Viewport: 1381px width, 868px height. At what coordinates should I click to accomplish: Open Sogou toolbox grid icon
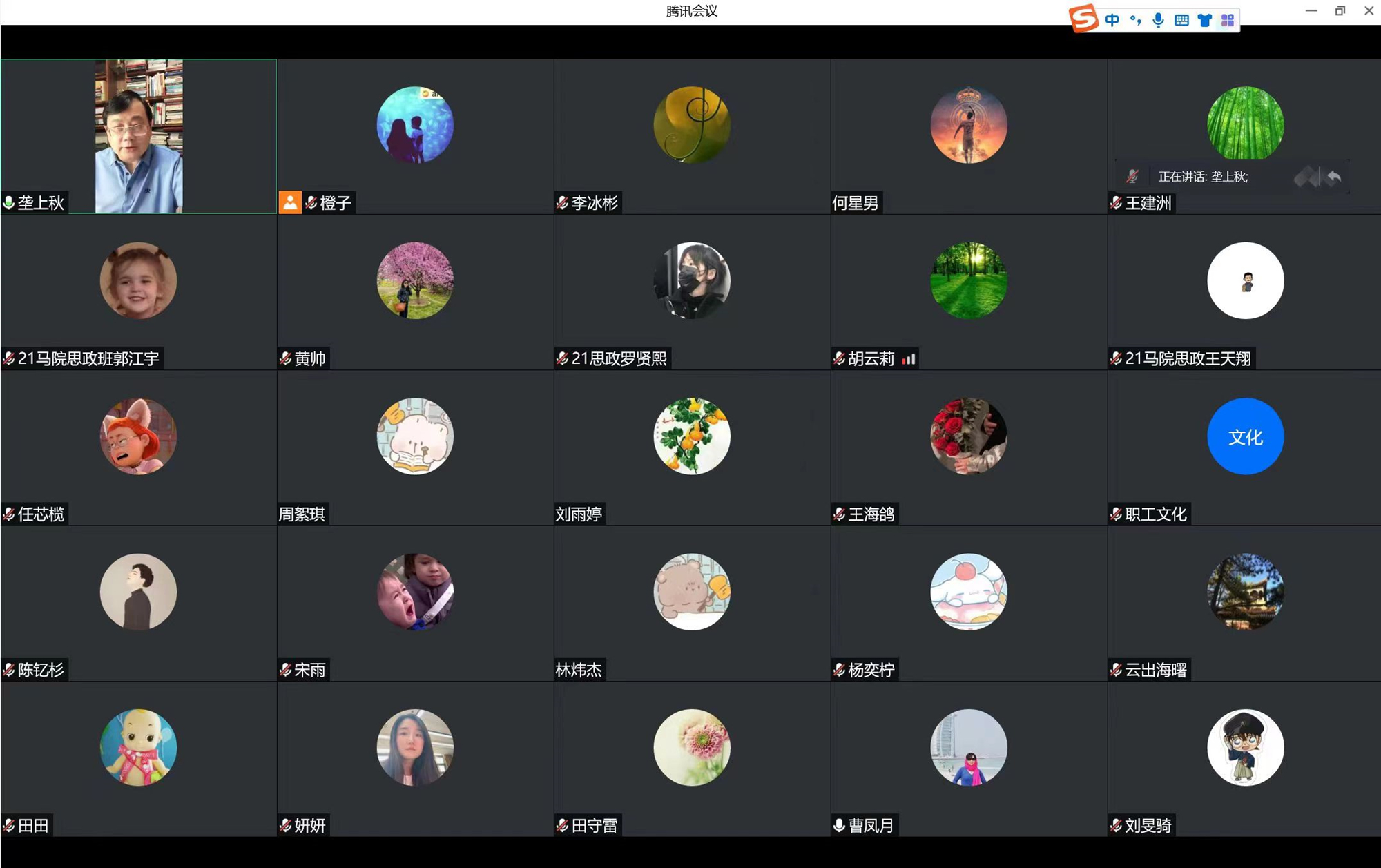1228,20
